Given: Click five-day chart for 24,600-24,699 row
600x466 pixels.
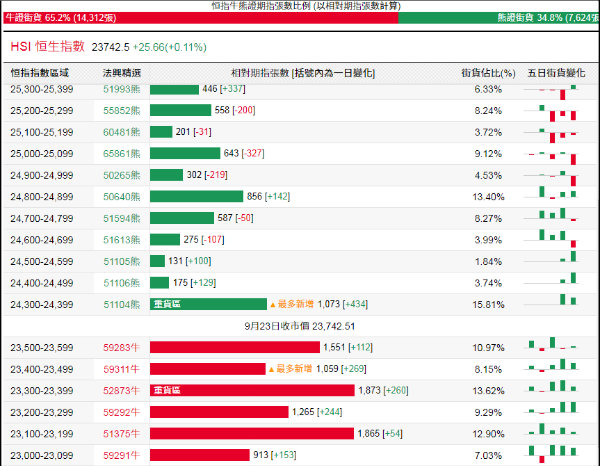Looking at the screenshot, I should (551, 238).
